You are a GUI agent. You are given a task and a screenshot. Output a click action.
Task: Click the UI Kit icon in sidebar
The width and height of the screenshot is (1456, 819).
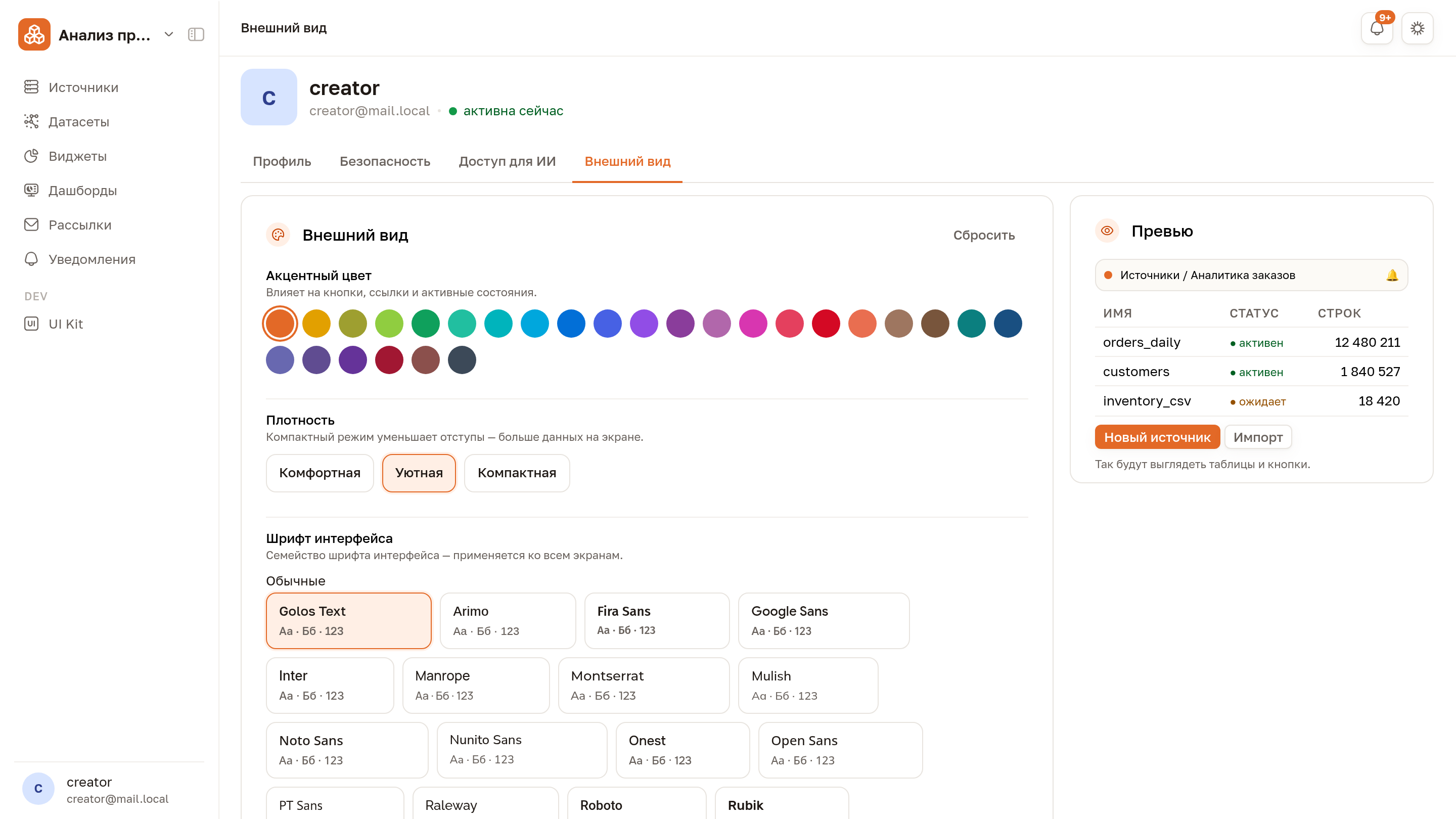pos(31,324)
